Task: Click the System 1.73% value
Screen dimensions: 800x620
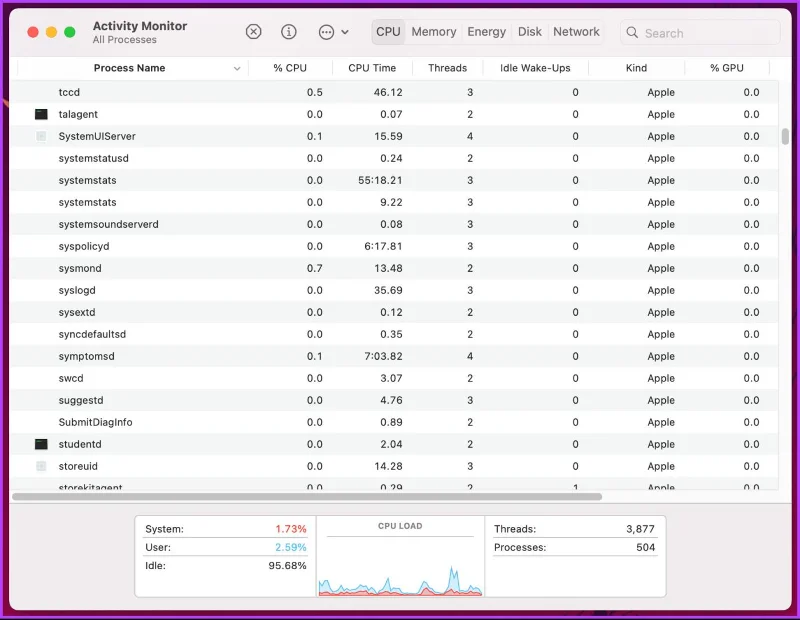Action: (x=291, y=529)
